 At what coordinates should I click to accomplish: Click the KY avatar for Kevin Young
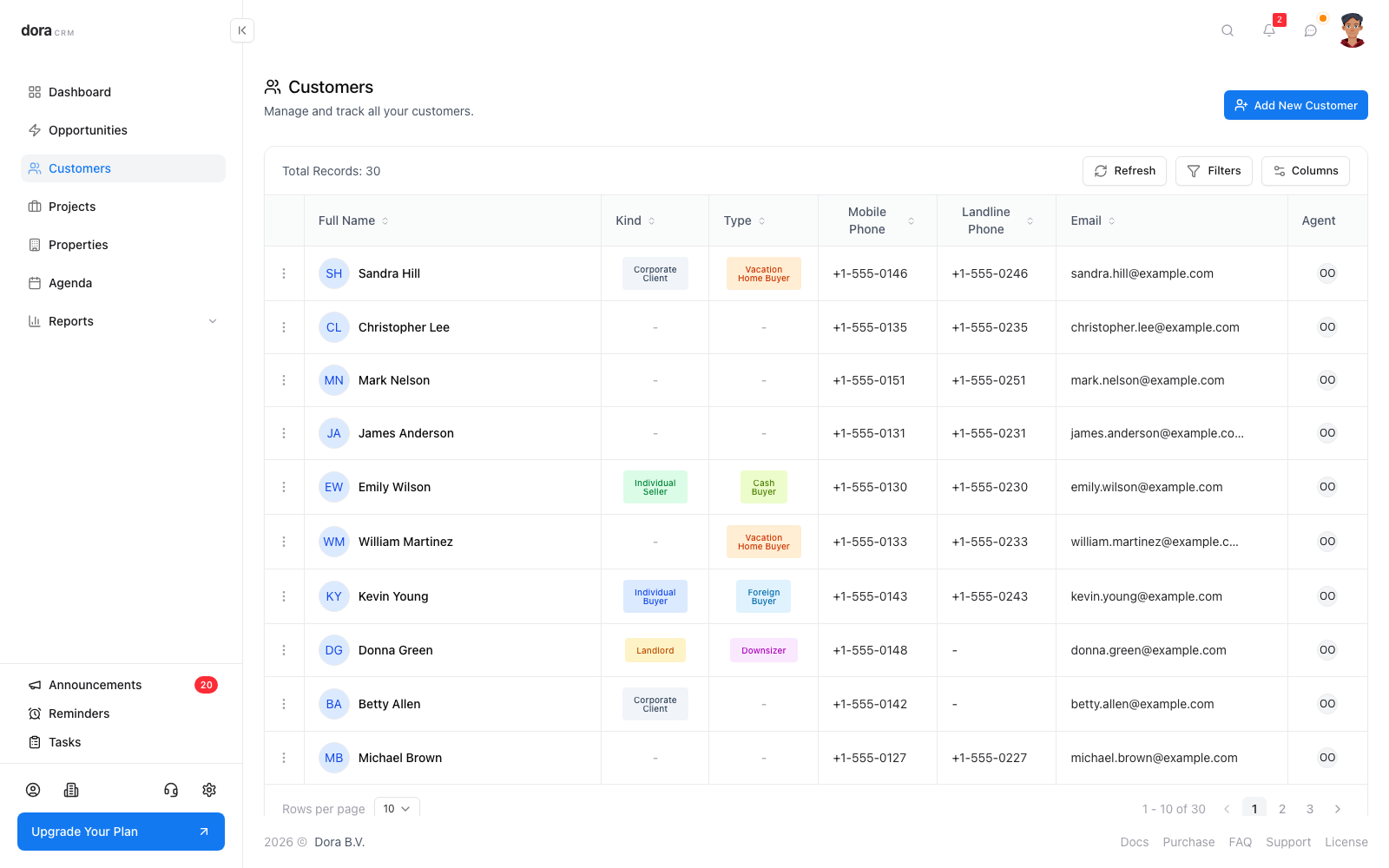pyautogui.click(x=334, y=596)
